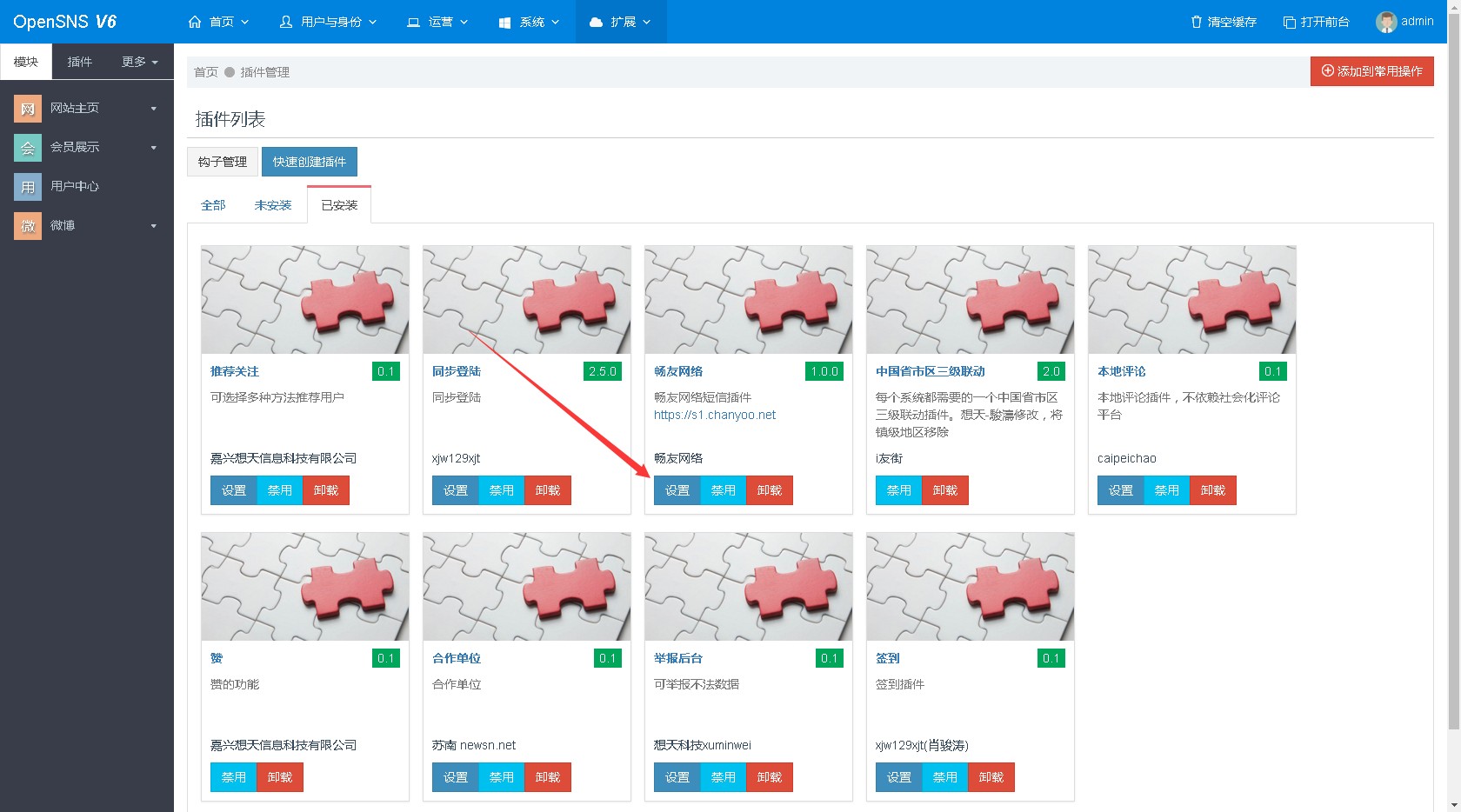Open settings for 同步登陆 plugin
The width and height of the screenshot is (1461, 812).
pyautogui.click(x=456, y=490)
